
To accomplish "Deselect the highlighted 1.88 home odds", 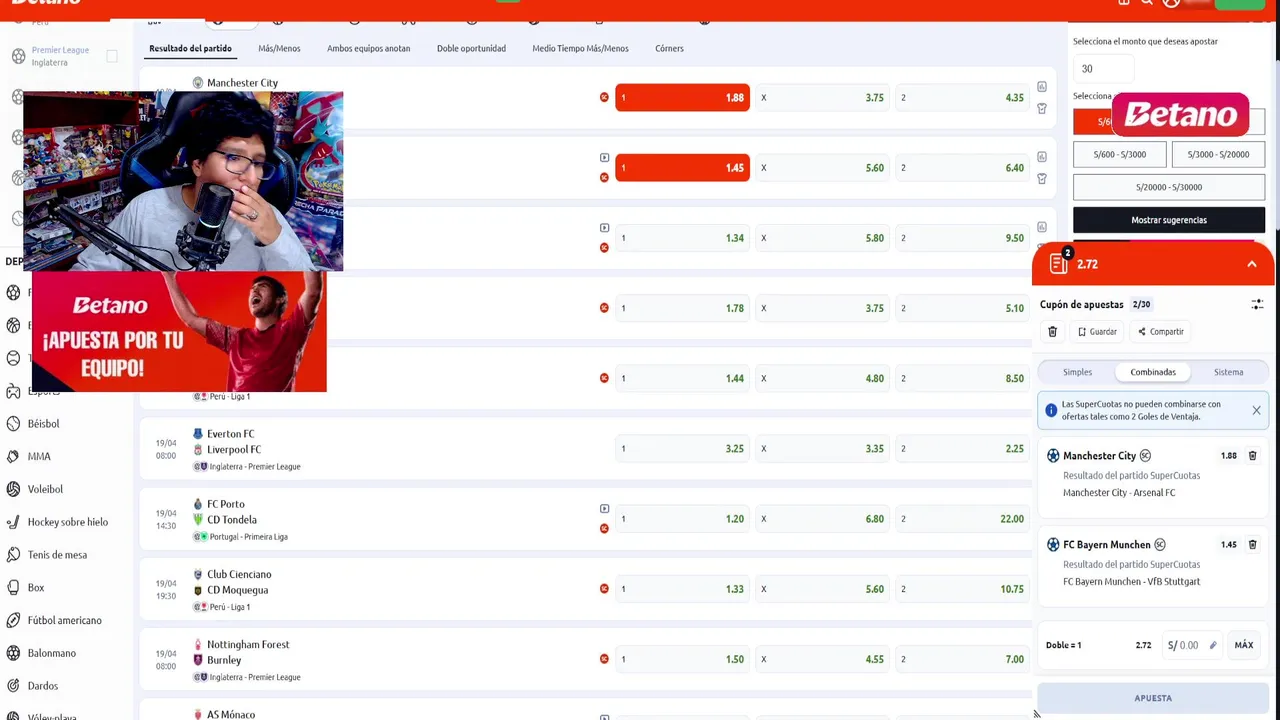I will pyautogui.click(x=682, y=98).
